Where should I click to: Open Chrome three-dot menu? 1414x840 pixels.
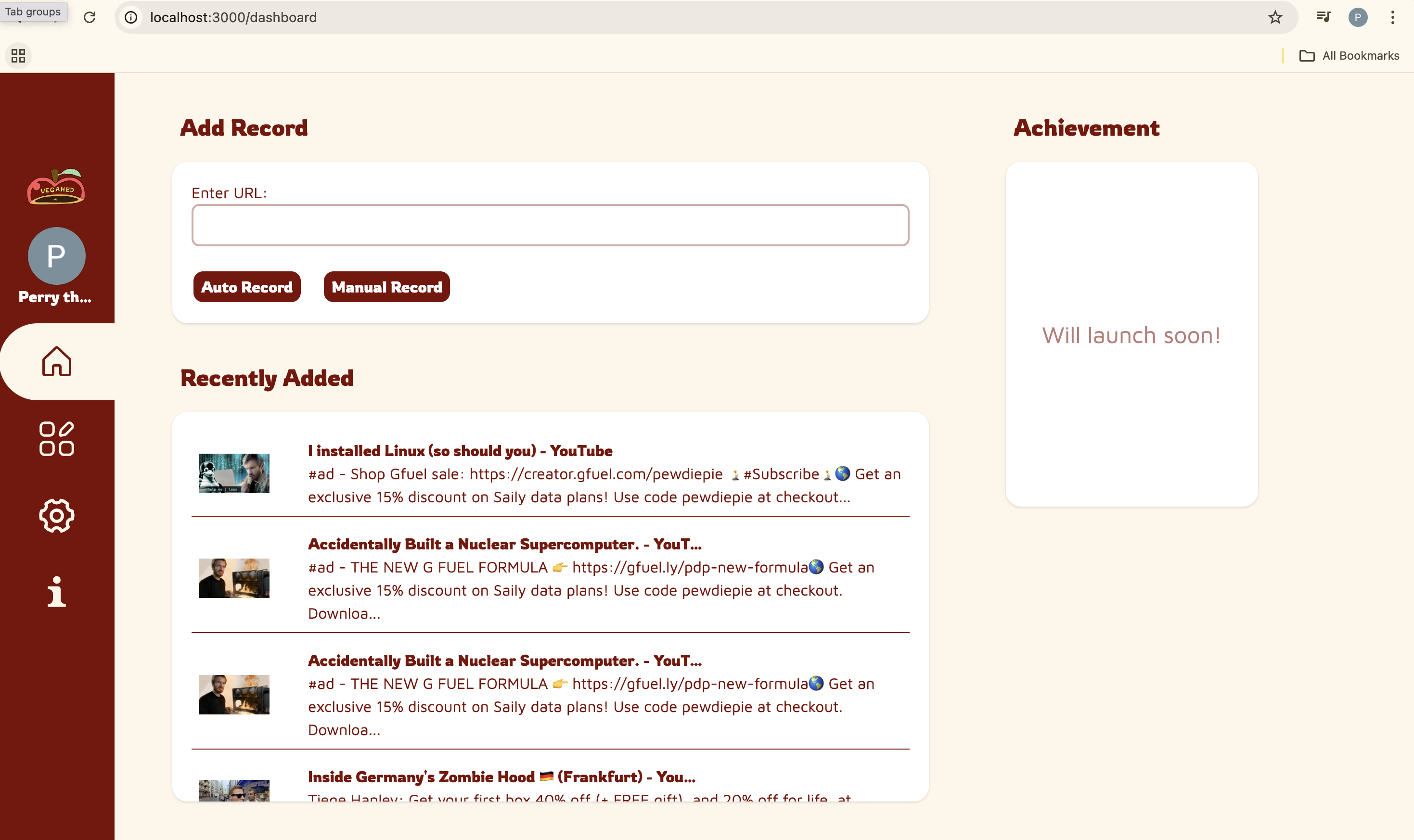tap(1392, 17)
